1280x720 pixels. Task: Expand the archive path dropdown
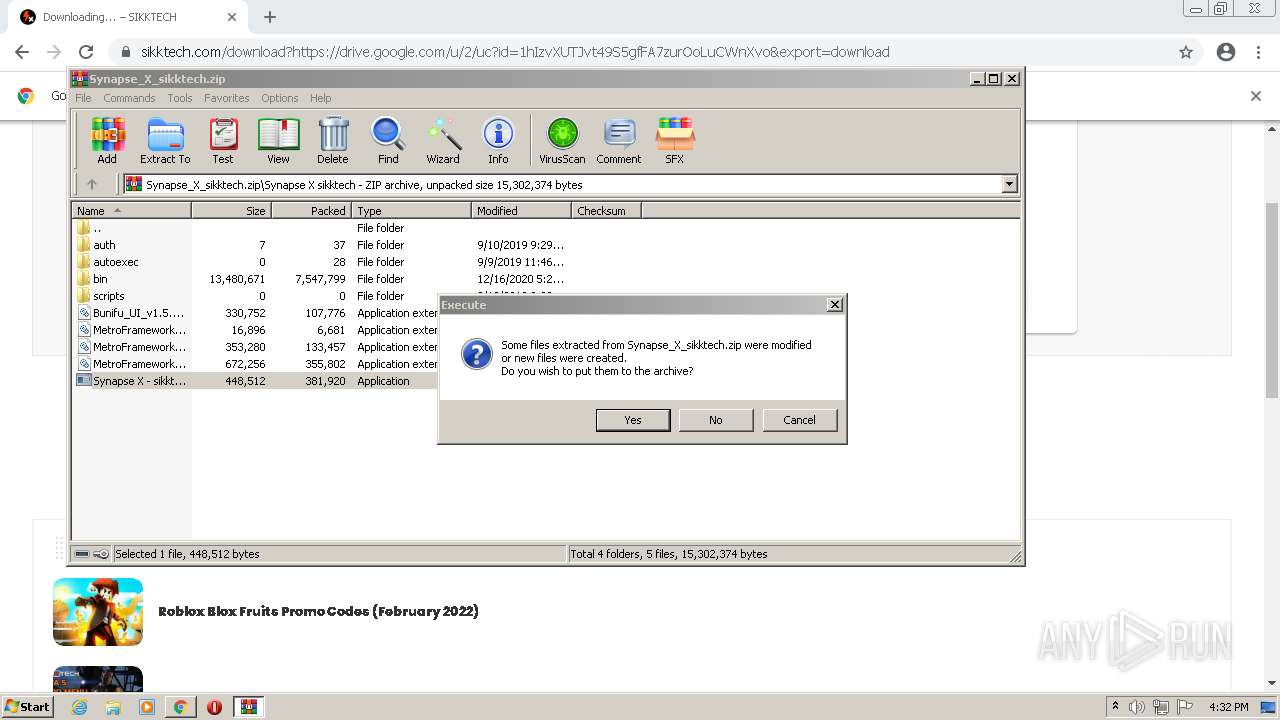coord(1009,184)
